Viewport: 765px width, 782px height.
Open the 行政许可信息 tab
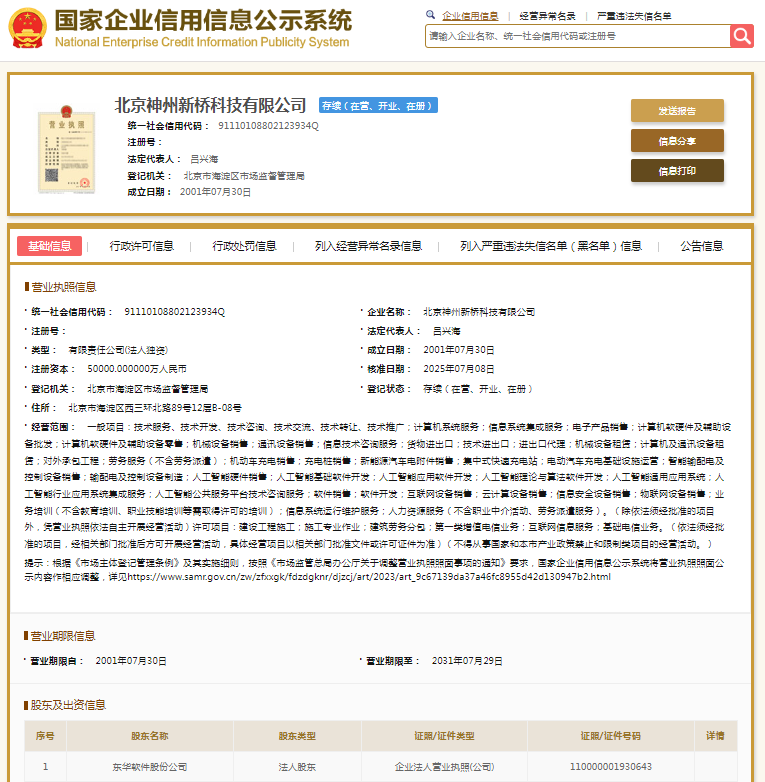(x=141, y=246)
